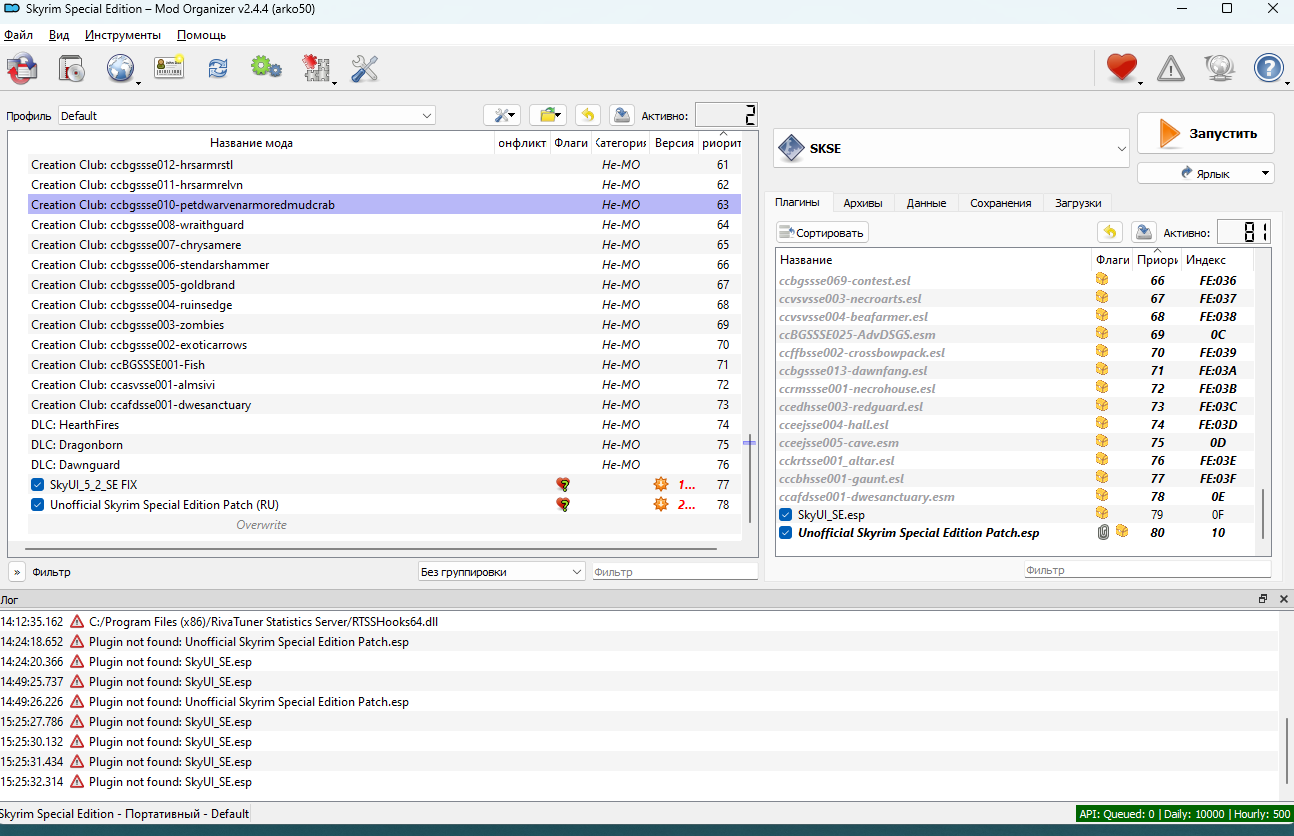
Task: Click conflict flag icon for Unofficial Patch (RU)
Action: (563, 505)
